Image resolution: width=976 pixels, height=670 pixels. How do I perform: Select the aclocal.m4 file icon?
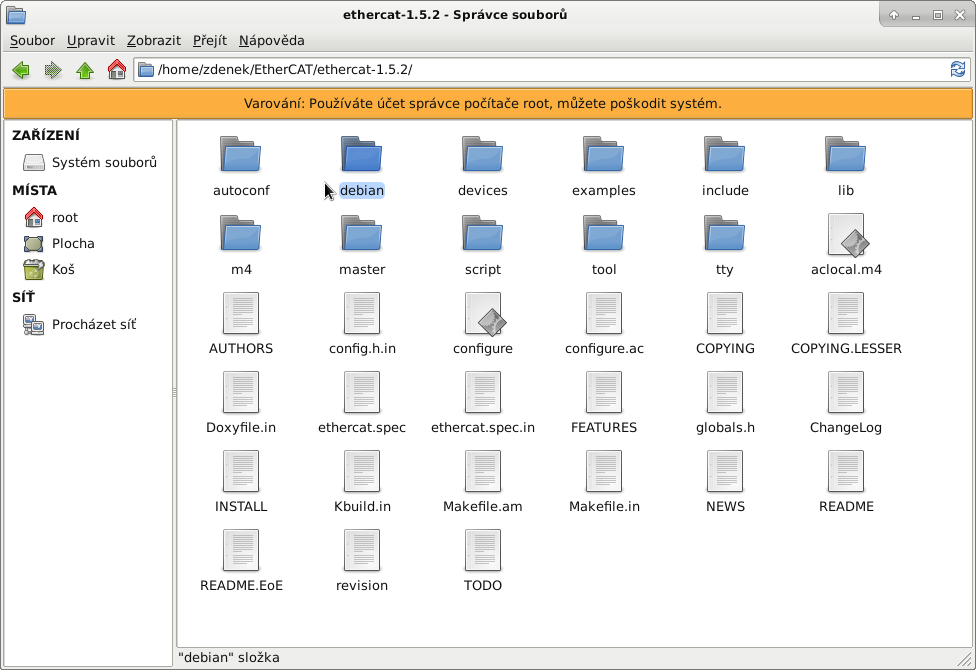tap(846, 235)
